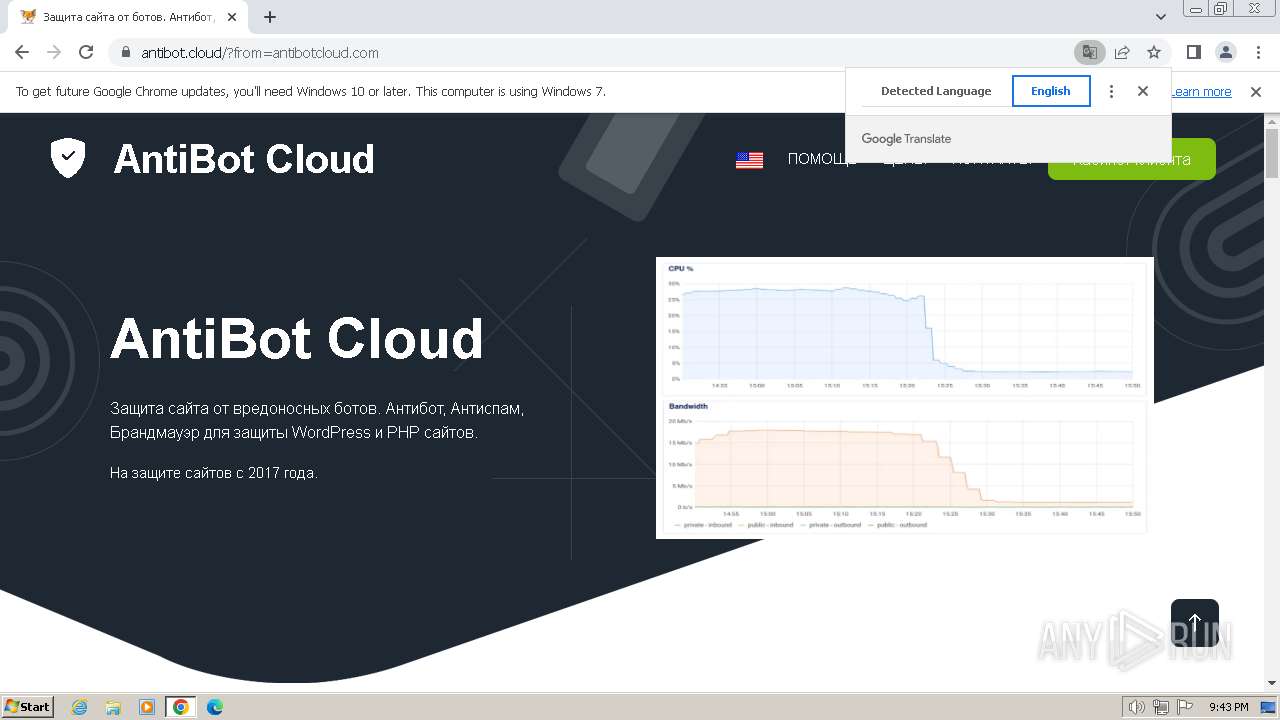View site security lock info
Screen dimensions: 1280x720
coord(126,52)
